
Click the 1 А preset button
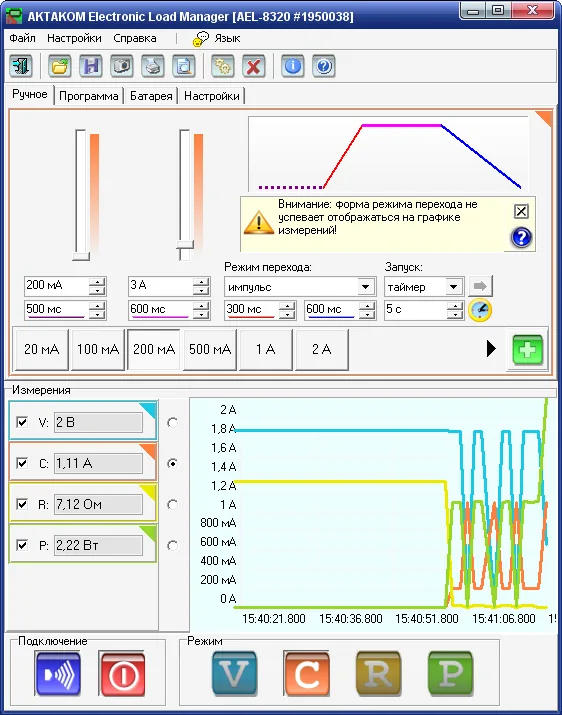coord(265,349)
